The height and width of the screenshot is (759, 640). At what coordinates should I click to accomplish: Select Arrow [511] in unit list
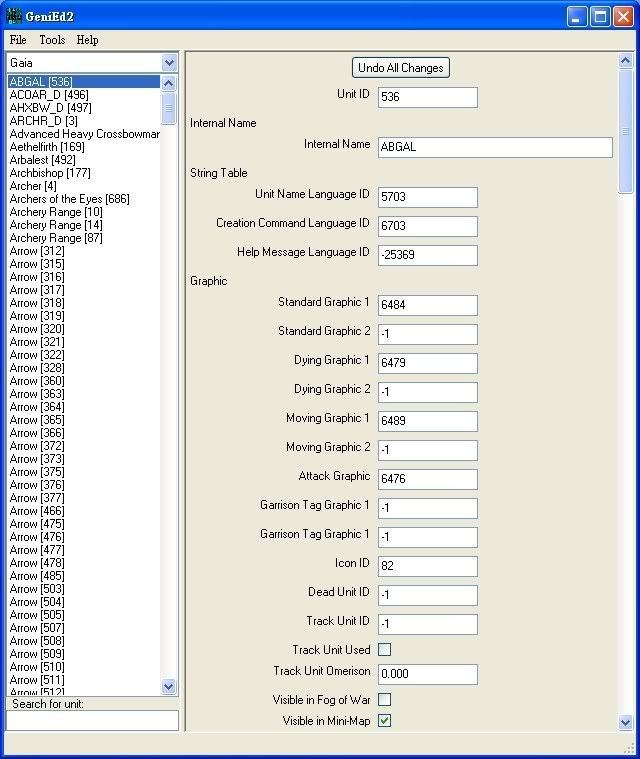(84, 680)
